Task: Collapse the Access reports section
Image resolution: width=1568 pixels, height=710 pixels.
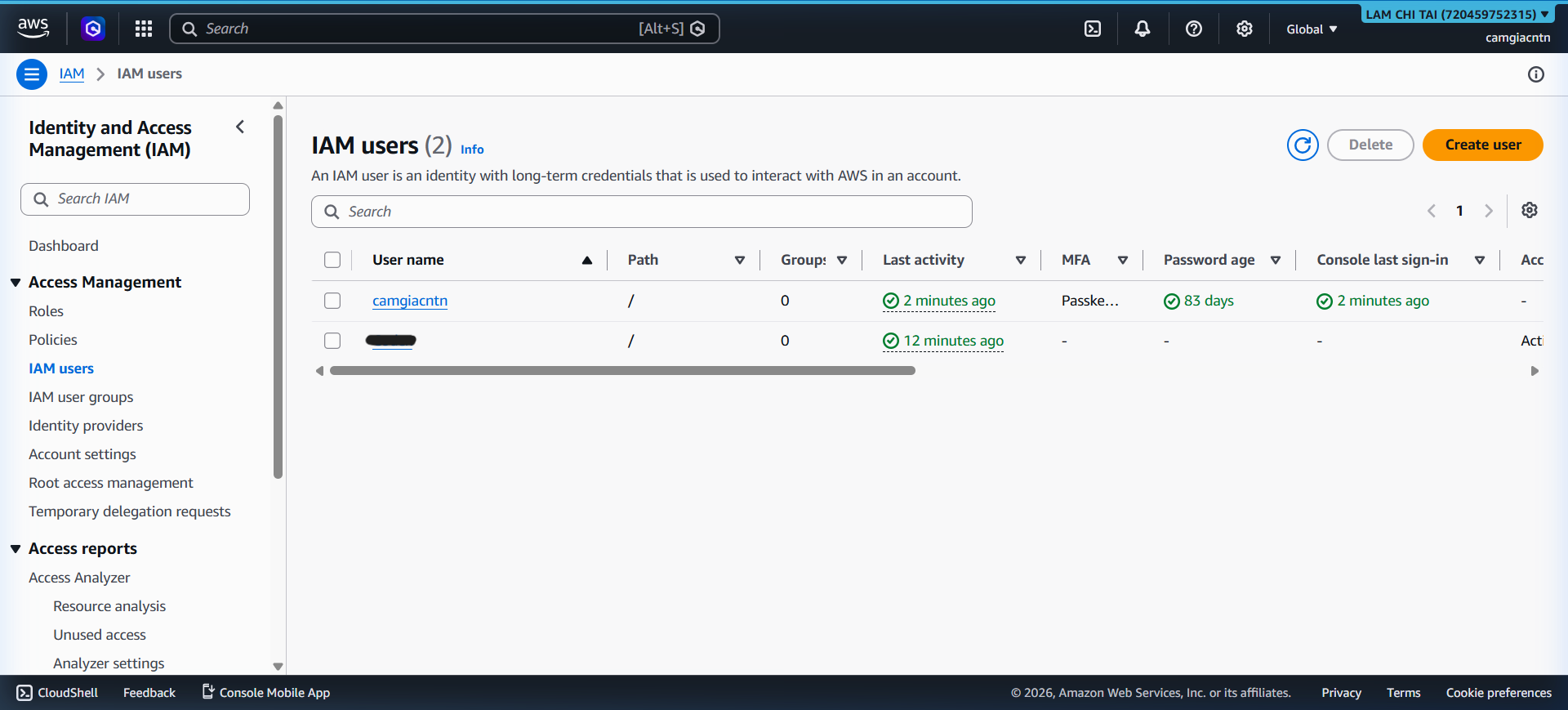Action: pyautogui.click(x=16, y=549)
